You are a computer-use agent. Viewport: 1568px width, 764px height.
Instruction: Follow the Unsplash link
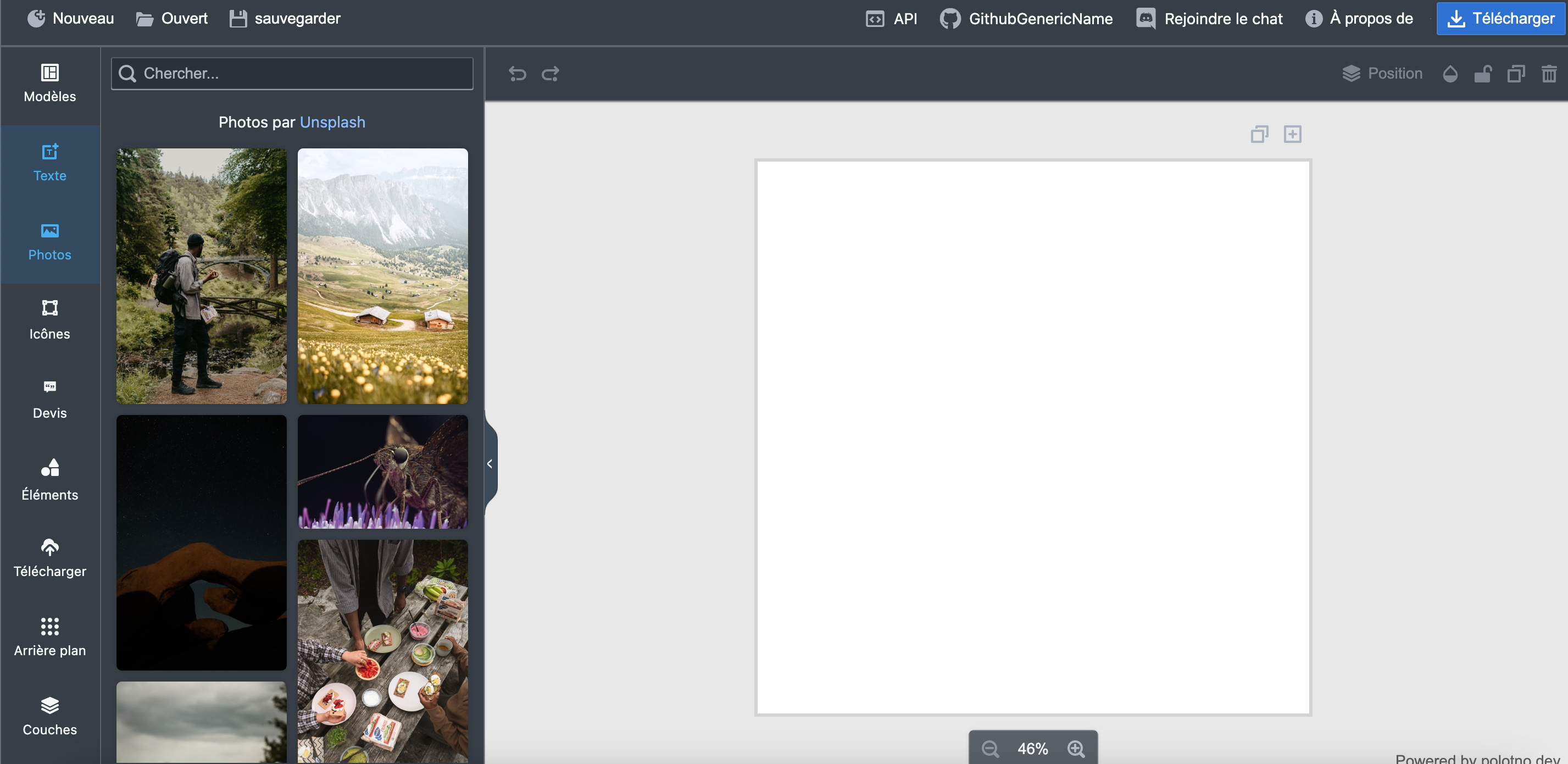(332, 122)
